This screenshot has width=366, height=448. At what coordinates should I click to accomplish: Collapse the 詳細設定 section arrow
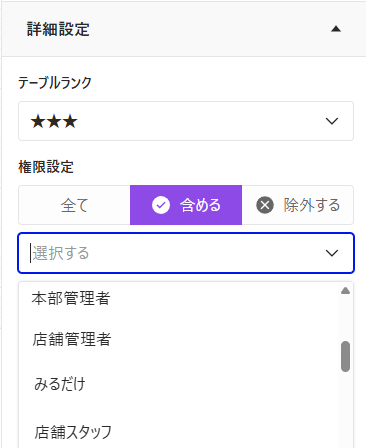336,29
